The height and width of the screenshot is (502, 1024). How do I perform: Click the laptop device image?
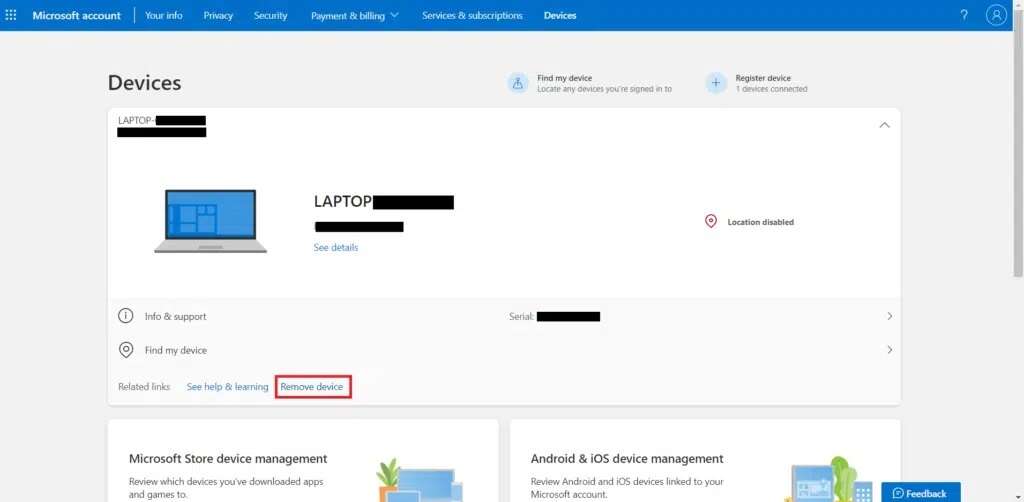point(211,221)
